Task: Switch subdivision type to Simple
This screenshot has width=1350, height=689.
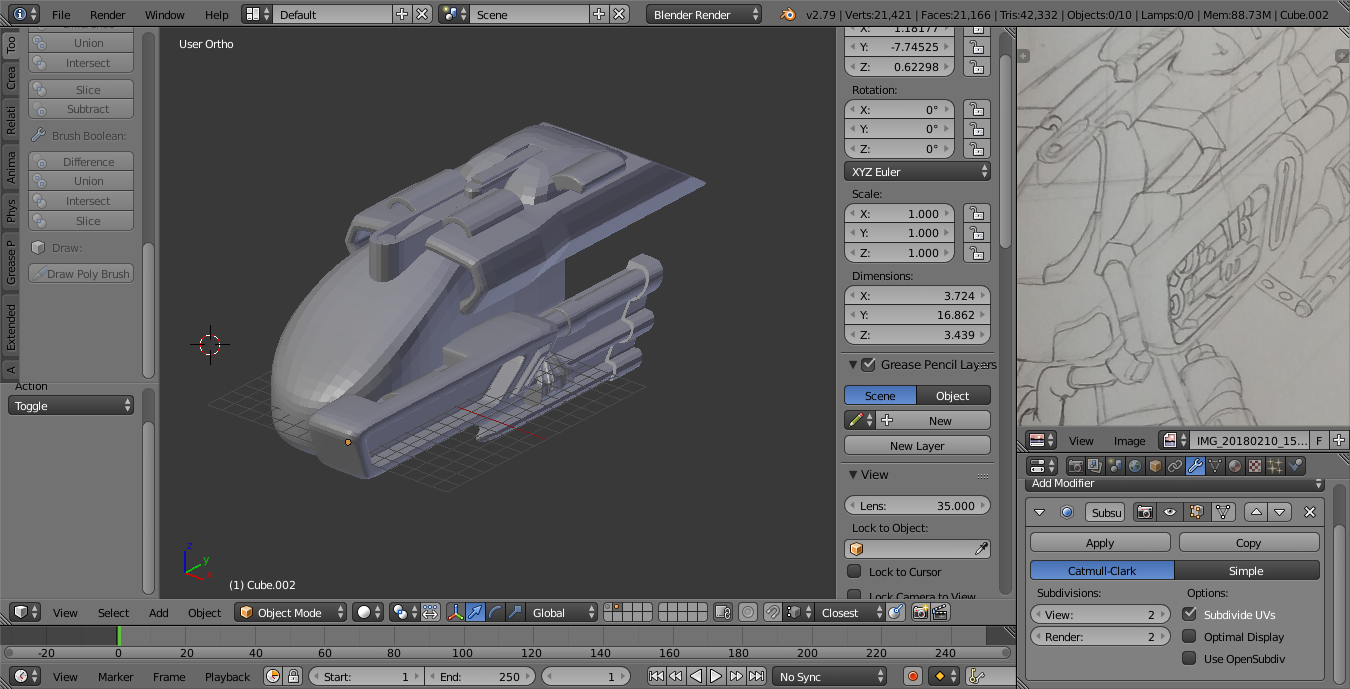Action: coord(1246,570)
